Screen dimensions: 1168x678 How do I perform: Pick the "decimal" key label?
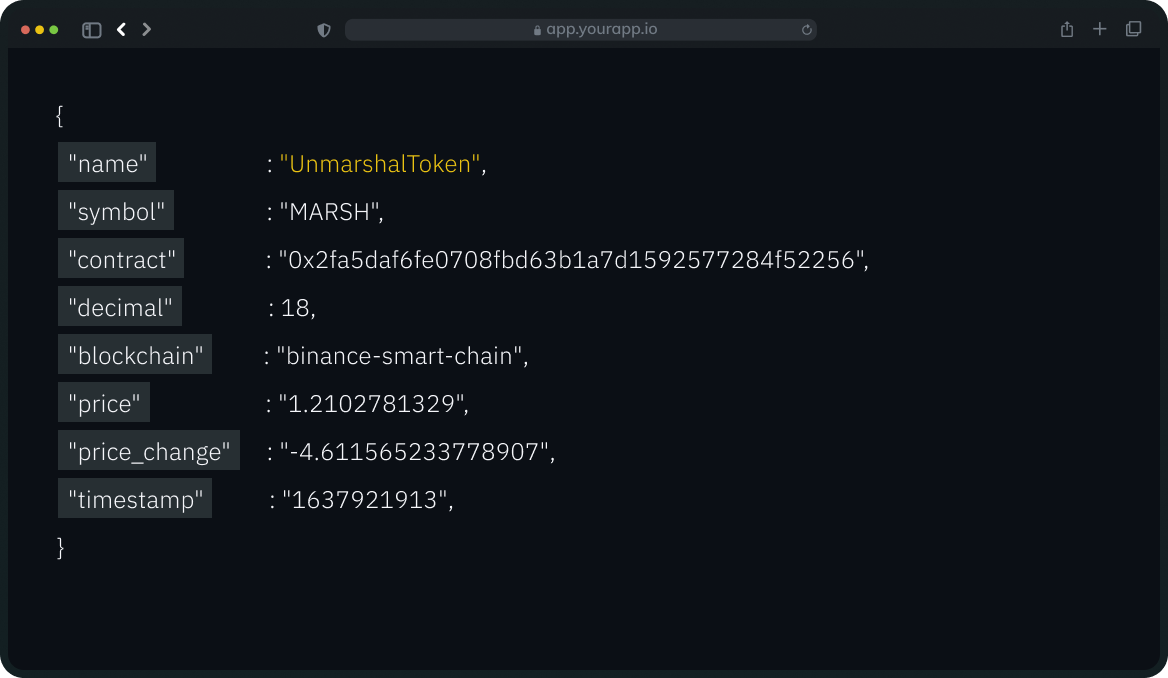[x=120, y=308]
